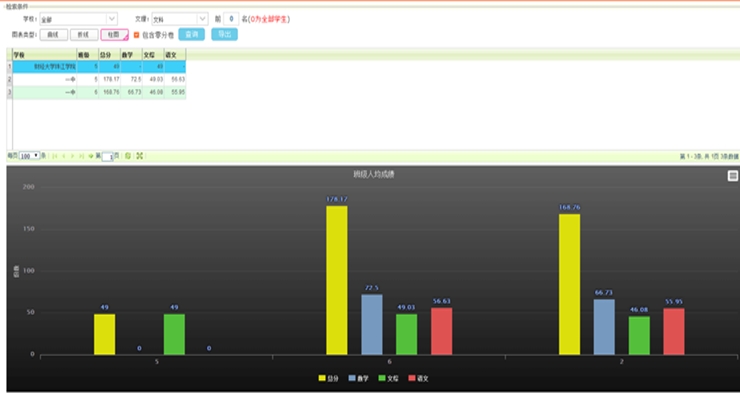Toggle 总分 series in chart legend
Screen dimensions: 740x393
click(329, 378)
